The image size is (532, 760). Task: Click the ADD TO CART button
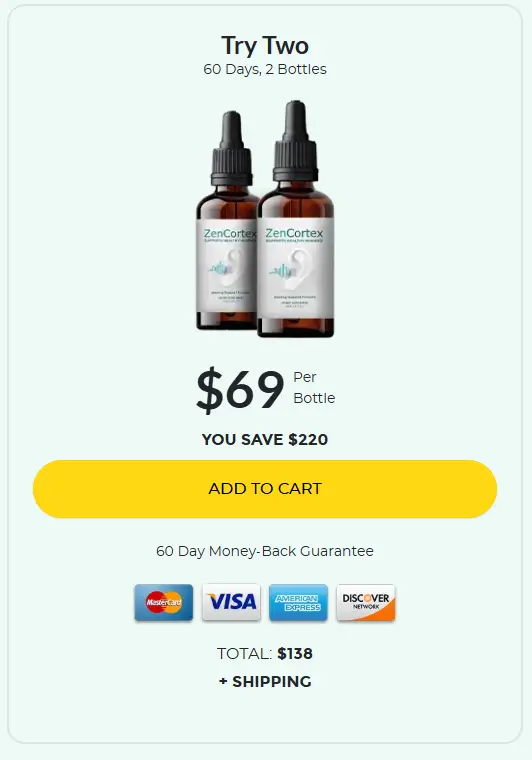(x=265, y=489)
